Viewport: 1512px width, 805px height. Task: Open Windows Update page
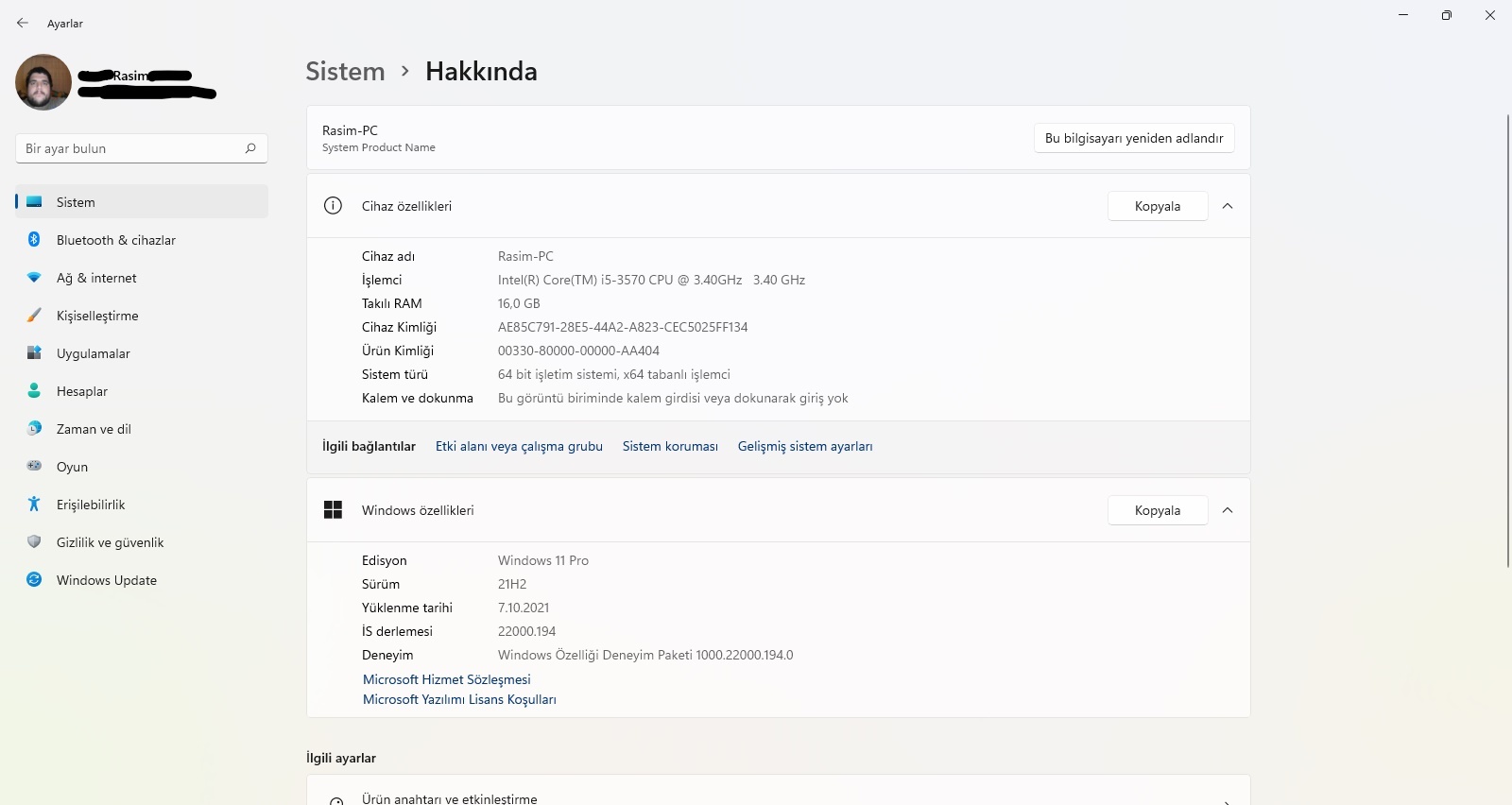142,580
